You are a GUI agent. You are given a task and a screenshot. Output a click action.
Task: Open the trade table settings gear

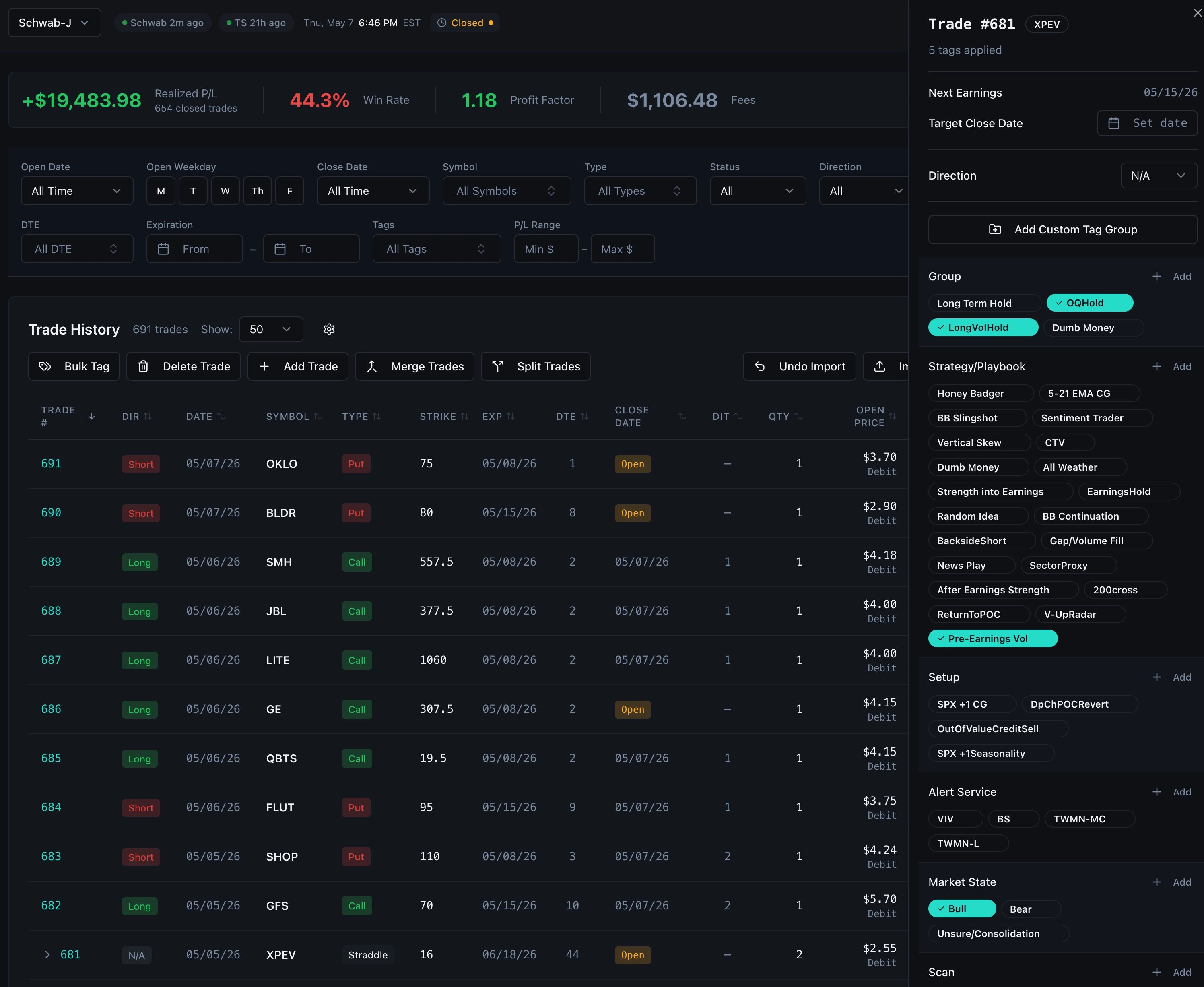[329, 329]
